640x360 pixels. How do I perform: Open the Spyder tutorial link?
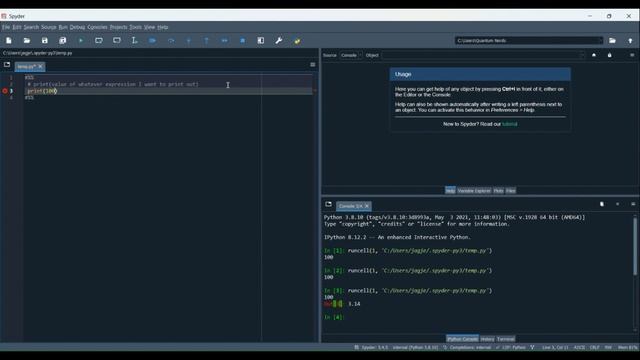[509, 124]
